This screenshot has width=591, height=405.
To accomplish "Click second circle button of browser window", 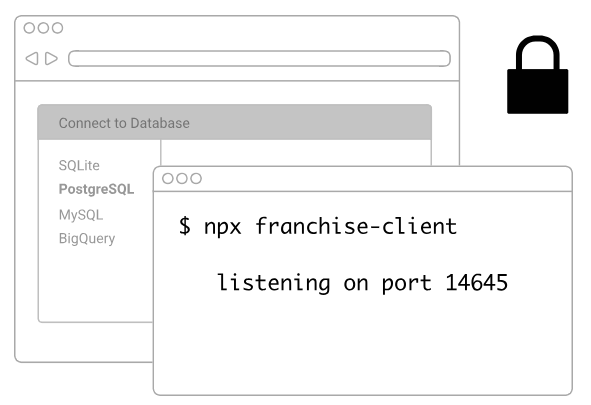I will (43, 28).
